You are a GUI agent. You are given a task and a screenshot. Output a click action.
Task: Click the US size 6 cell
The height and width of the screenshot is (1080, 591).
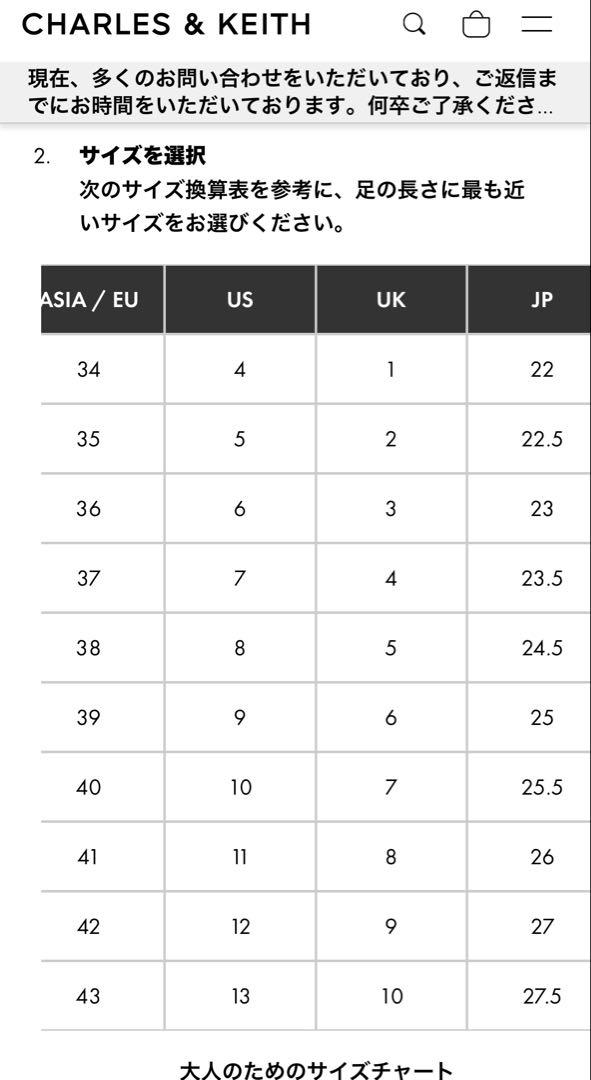coord(240,509)
